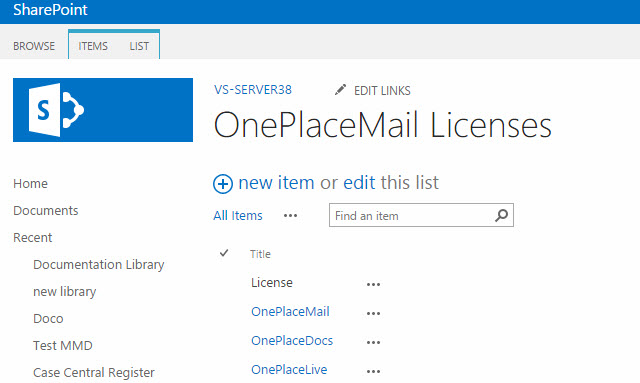Switch to the BROWSE ribbon tab
The image size is (640, 383).
34,46
